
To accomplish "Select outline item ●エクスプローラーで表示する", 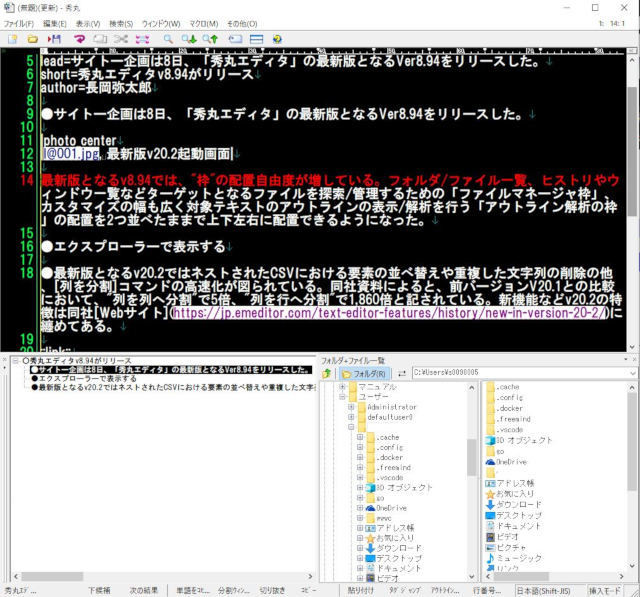I will [x=84, y=379].
